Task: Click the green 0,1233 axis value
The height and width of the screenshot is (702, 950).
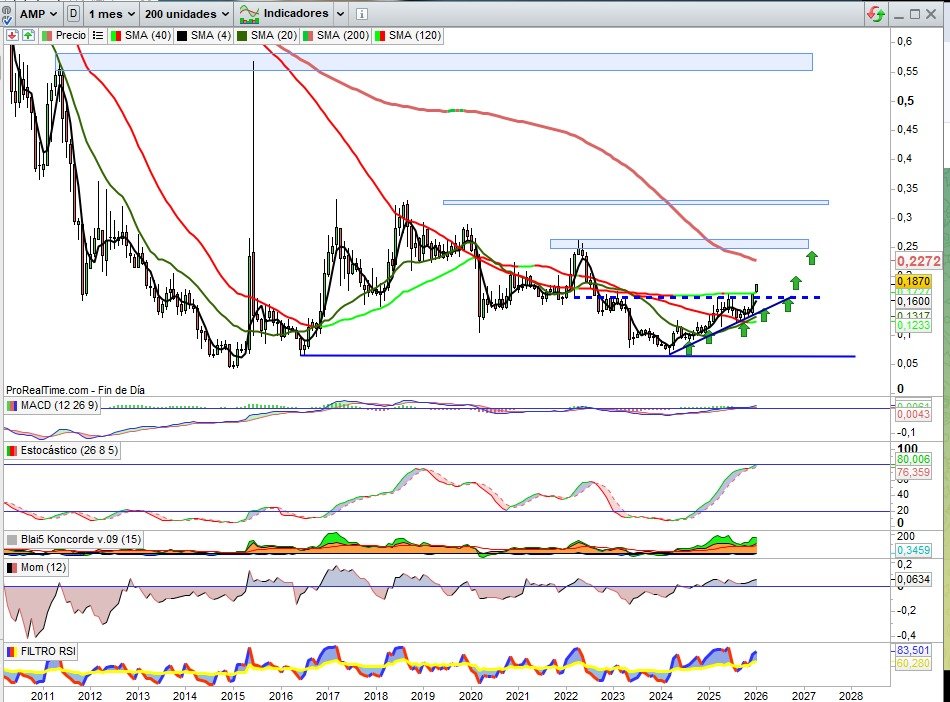Action: tap(913, 326)
